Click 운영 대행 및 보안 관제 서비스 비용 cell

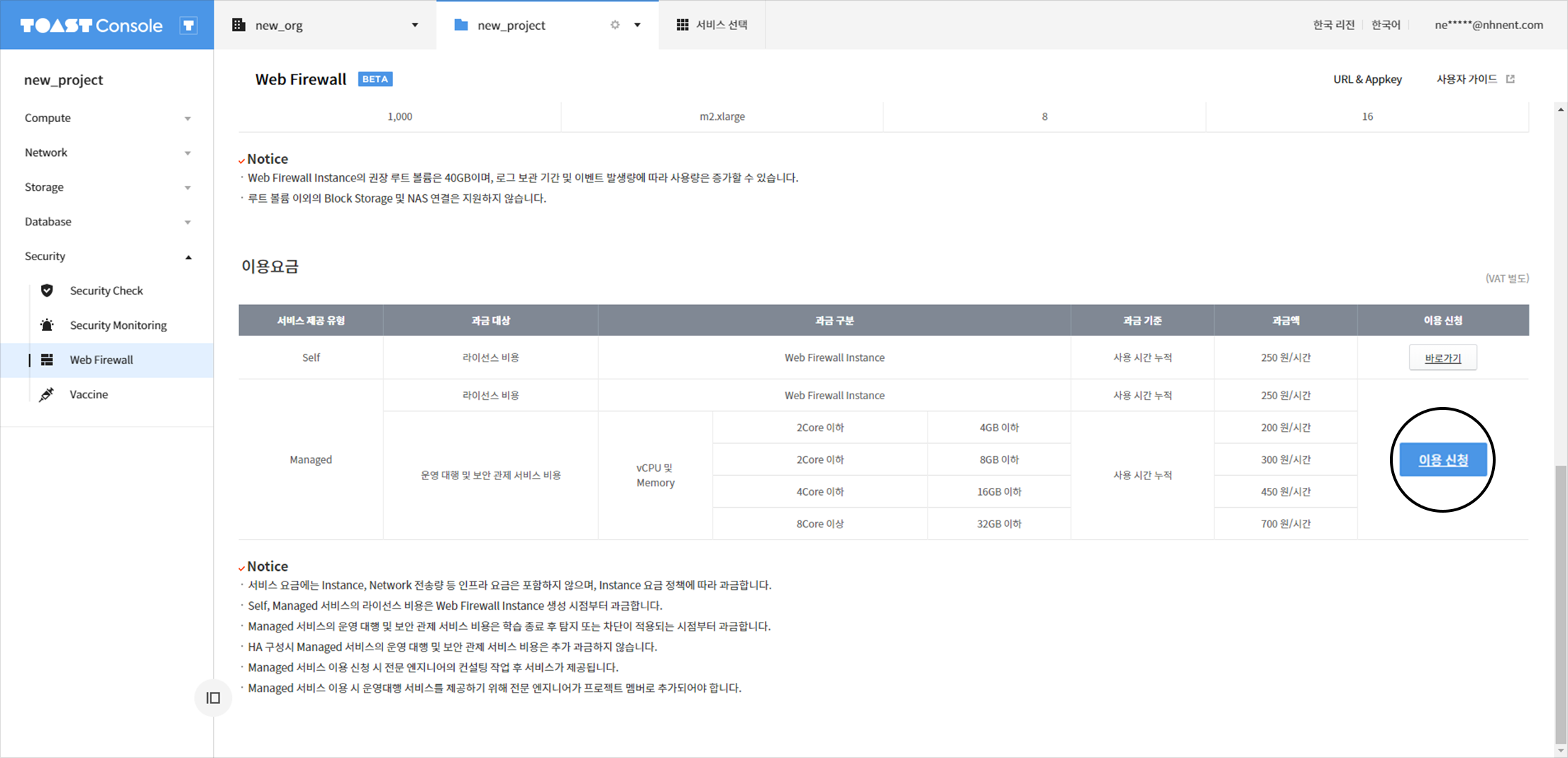pyautogui.click(x=491, y=475)
